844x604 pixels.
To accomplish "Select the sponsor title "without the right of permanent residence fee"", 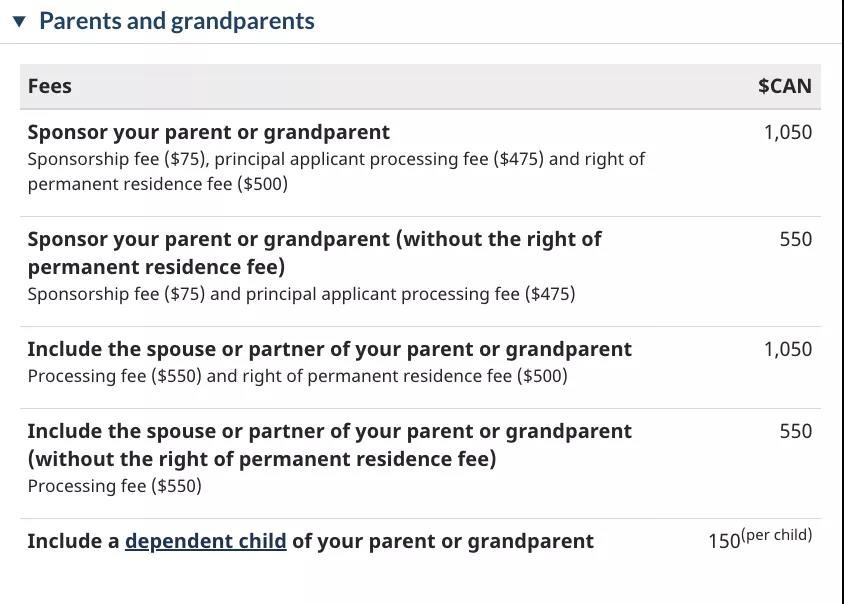I will pos(314,252).
